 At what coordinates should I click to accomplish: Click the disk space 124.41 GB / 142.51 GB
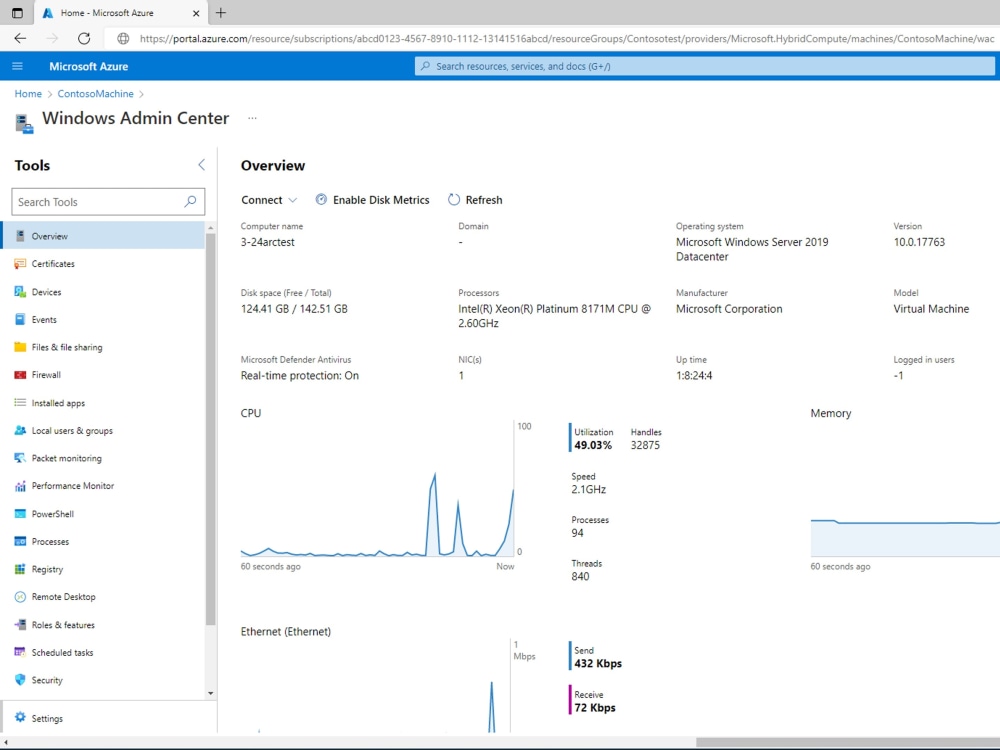pos(294,309)
